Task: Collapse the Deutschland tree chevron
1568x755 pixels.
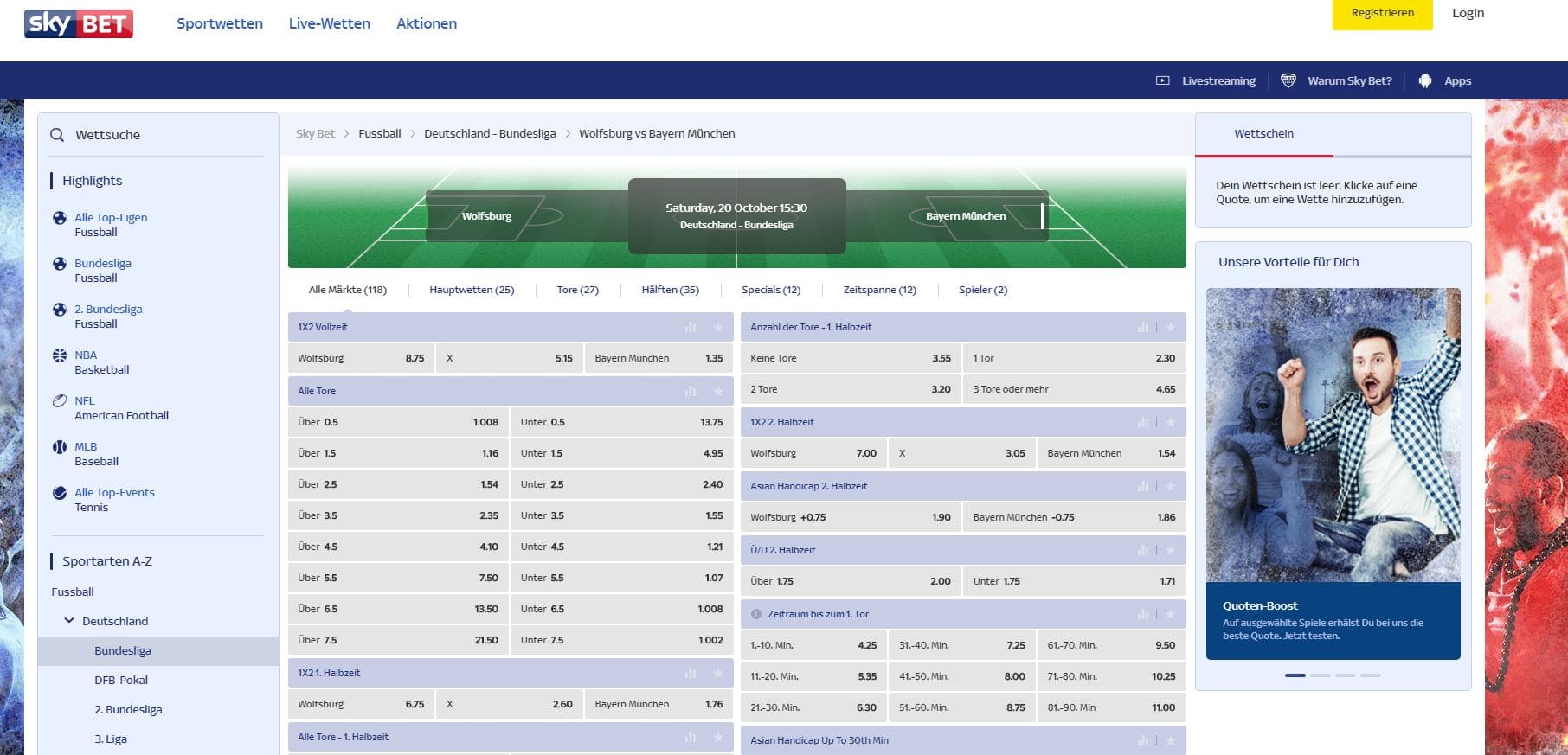Action: [69, 621]
